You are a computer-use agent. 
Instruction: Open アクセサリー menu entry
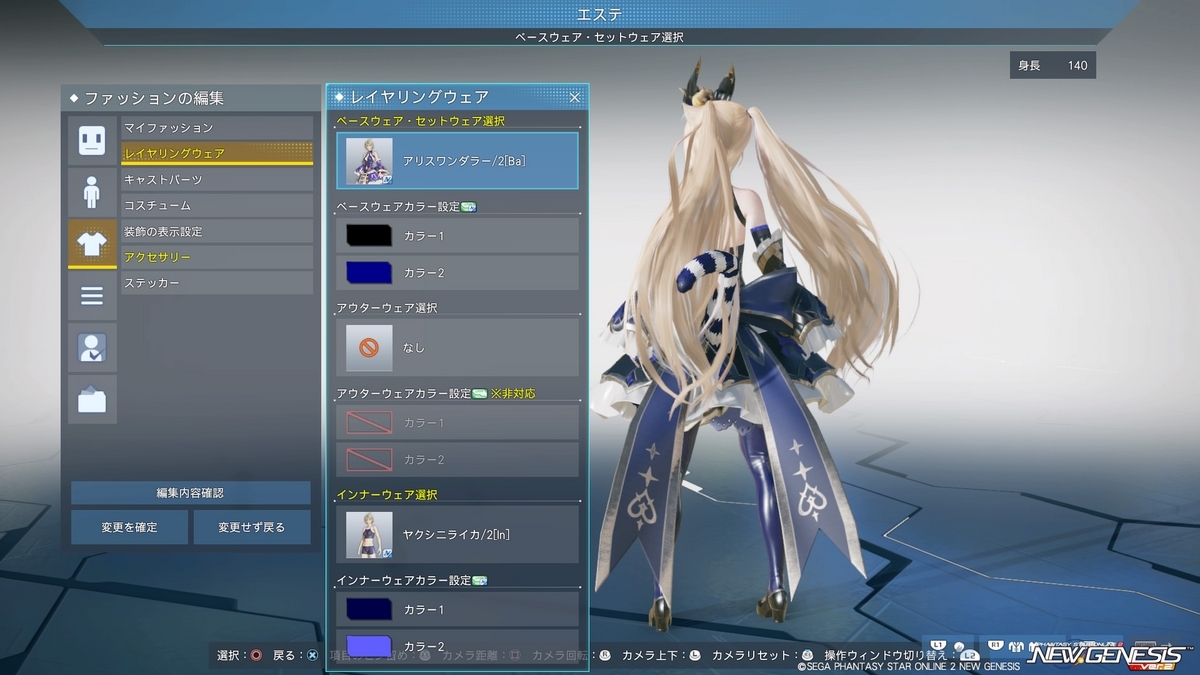pos(217,258)
